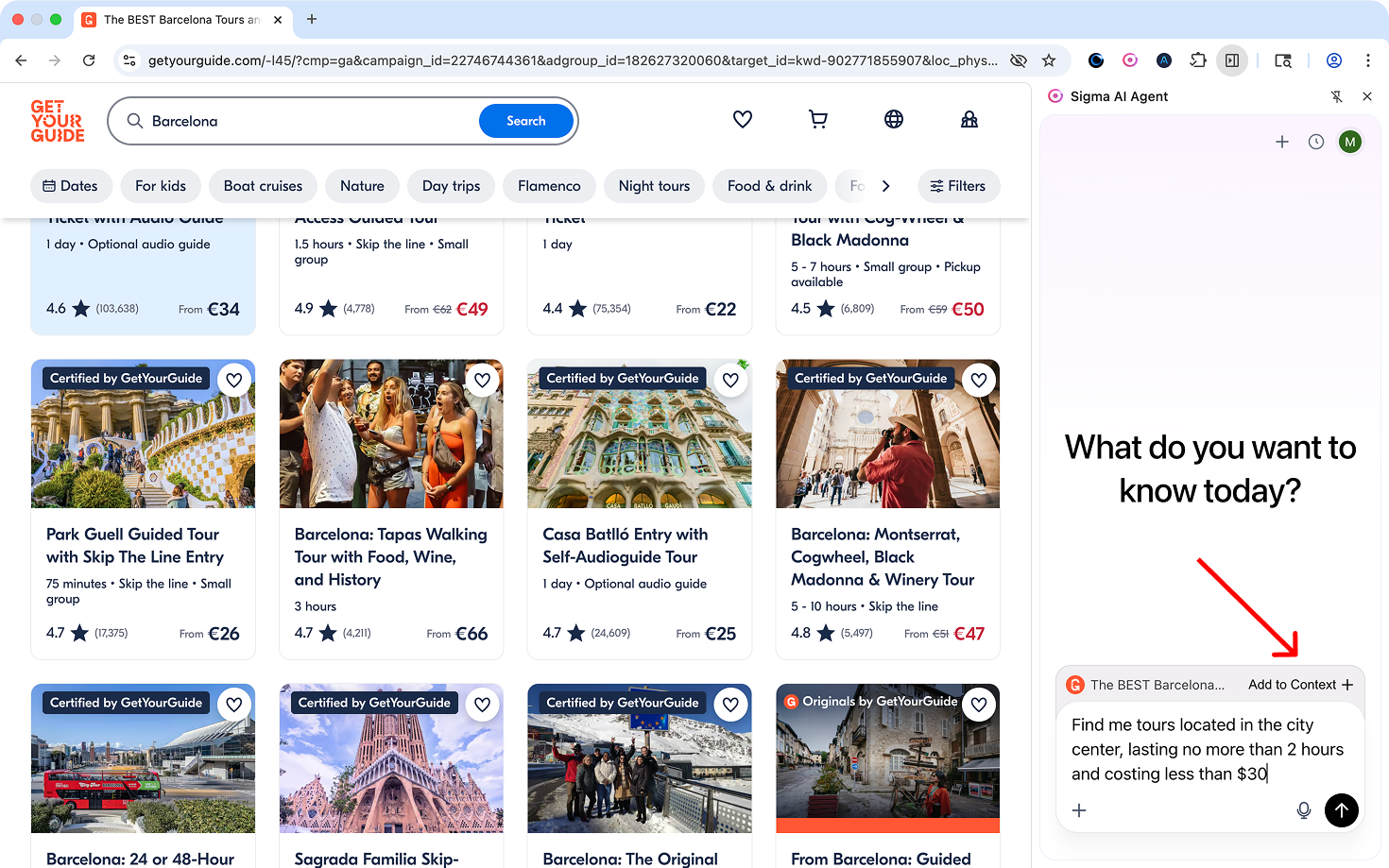Click the €26 price on Park Guell card
Image resolution: width=1389 pixels, height=868 pixels.
tap(224, 634)
